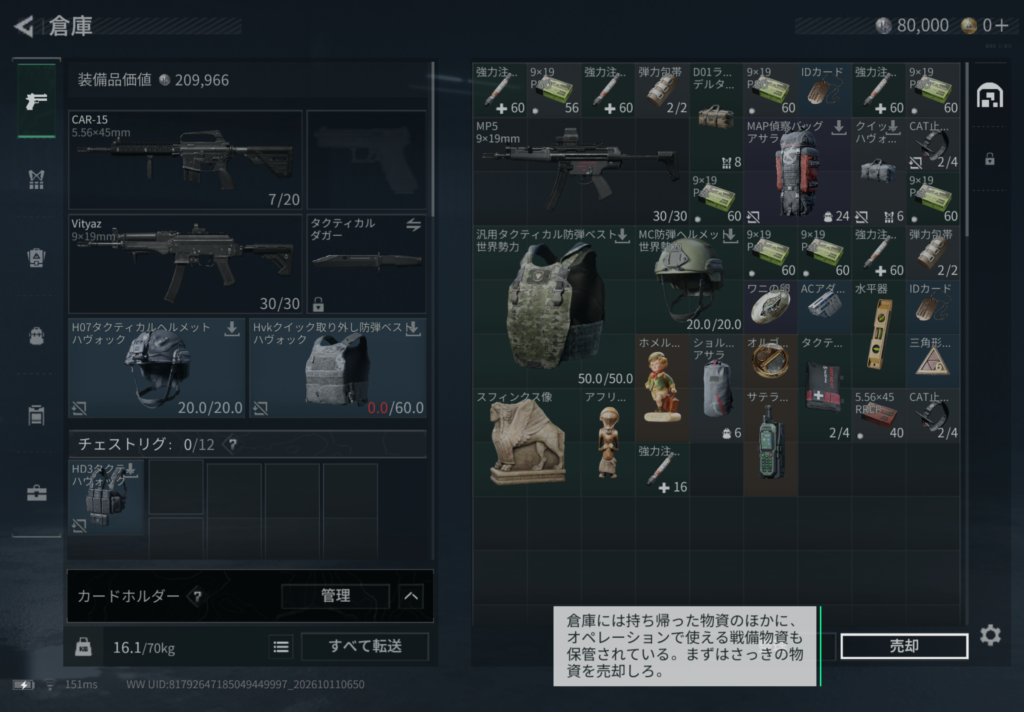Open warehouse settings gear icon
The width and height of the screenshot is (1024, 712).
tap(990, 635)
